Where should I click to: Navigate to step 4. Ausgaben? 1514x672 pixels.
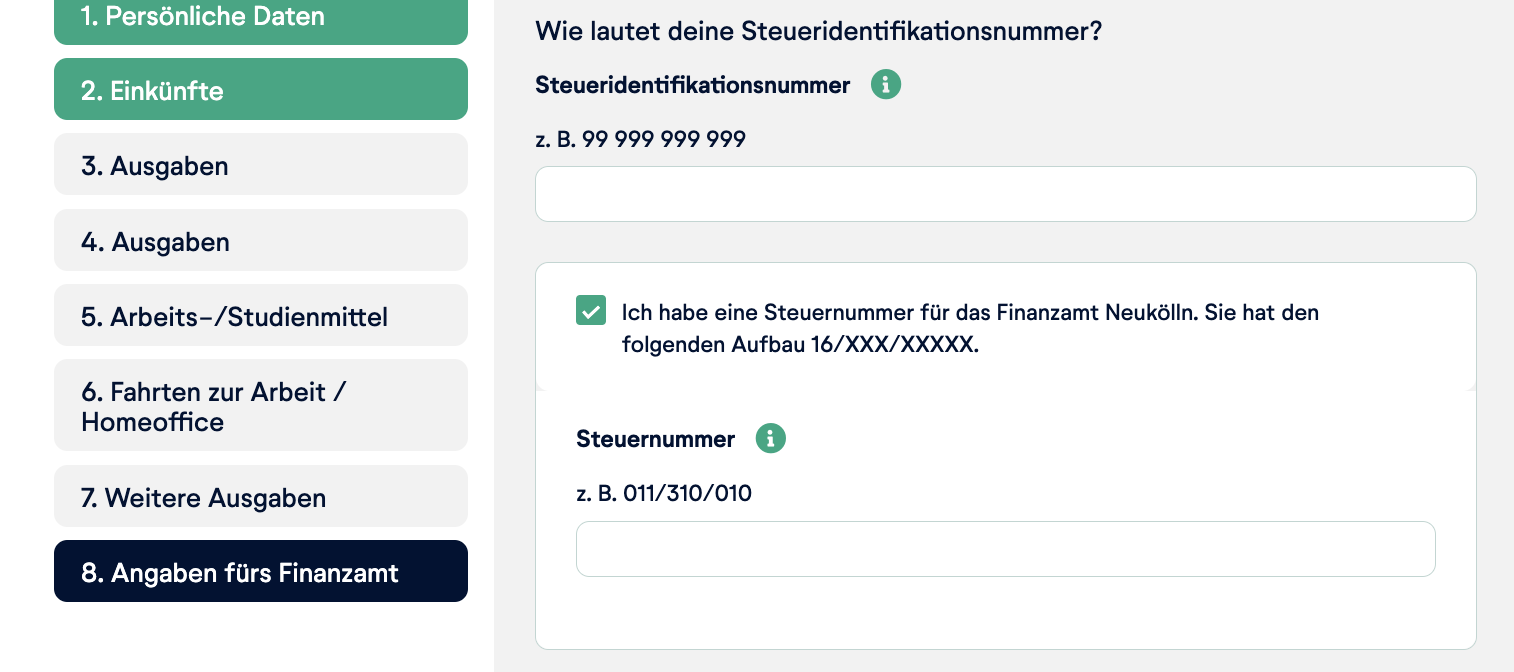click(x=260, y=241)
